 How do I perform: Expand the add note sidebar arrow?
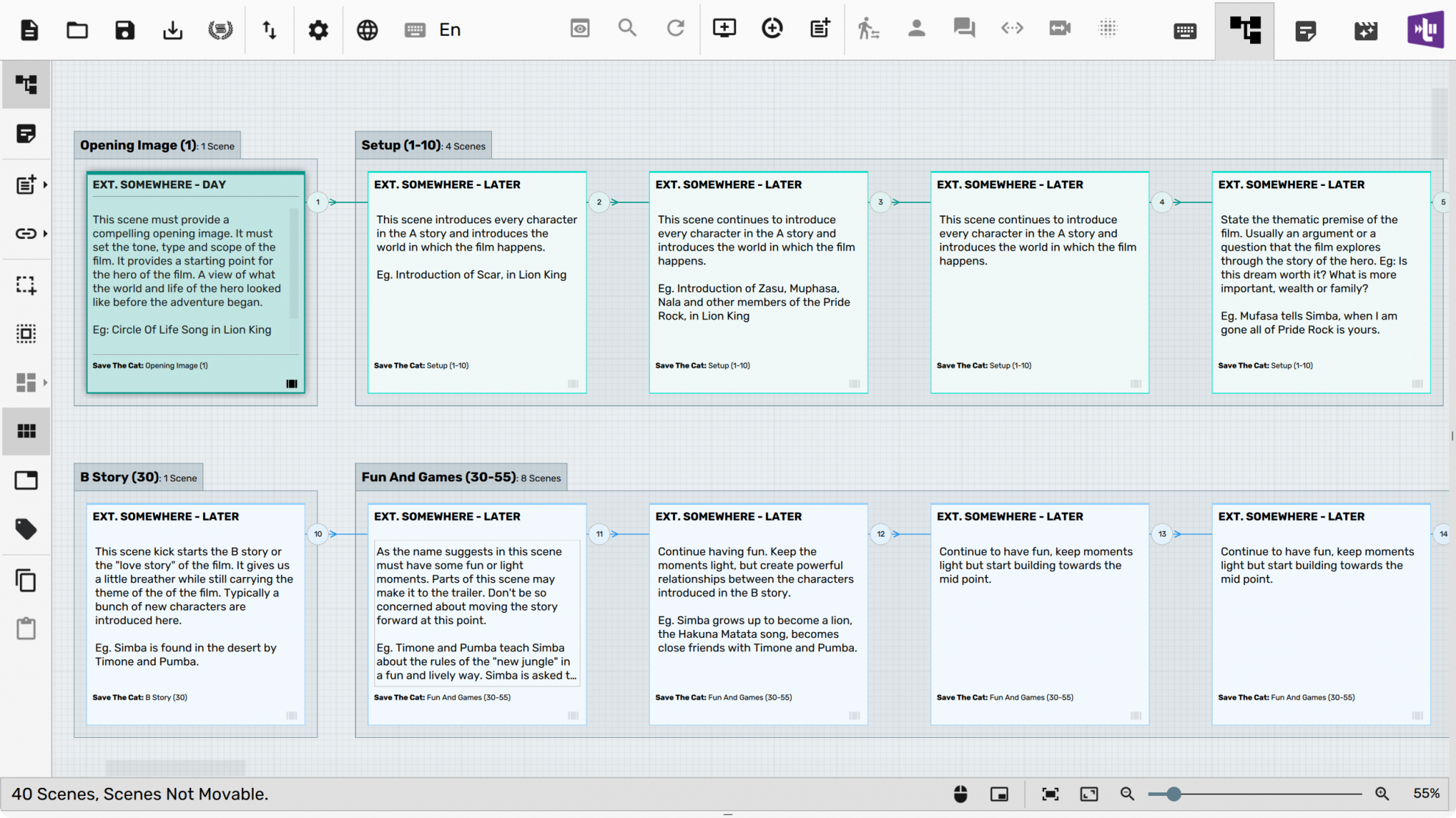(x=46, y=184)
